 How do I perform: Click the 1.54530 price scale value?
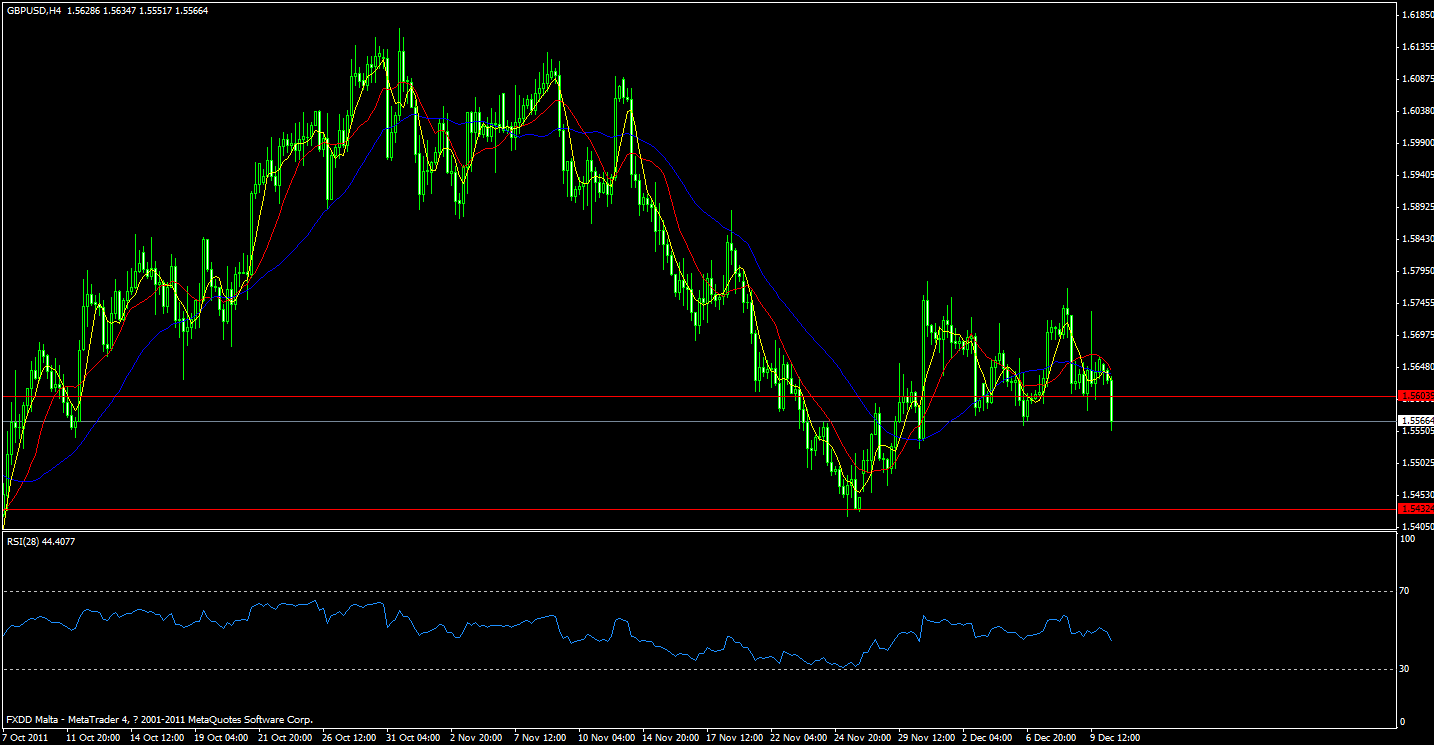[x=1417, y=495]
